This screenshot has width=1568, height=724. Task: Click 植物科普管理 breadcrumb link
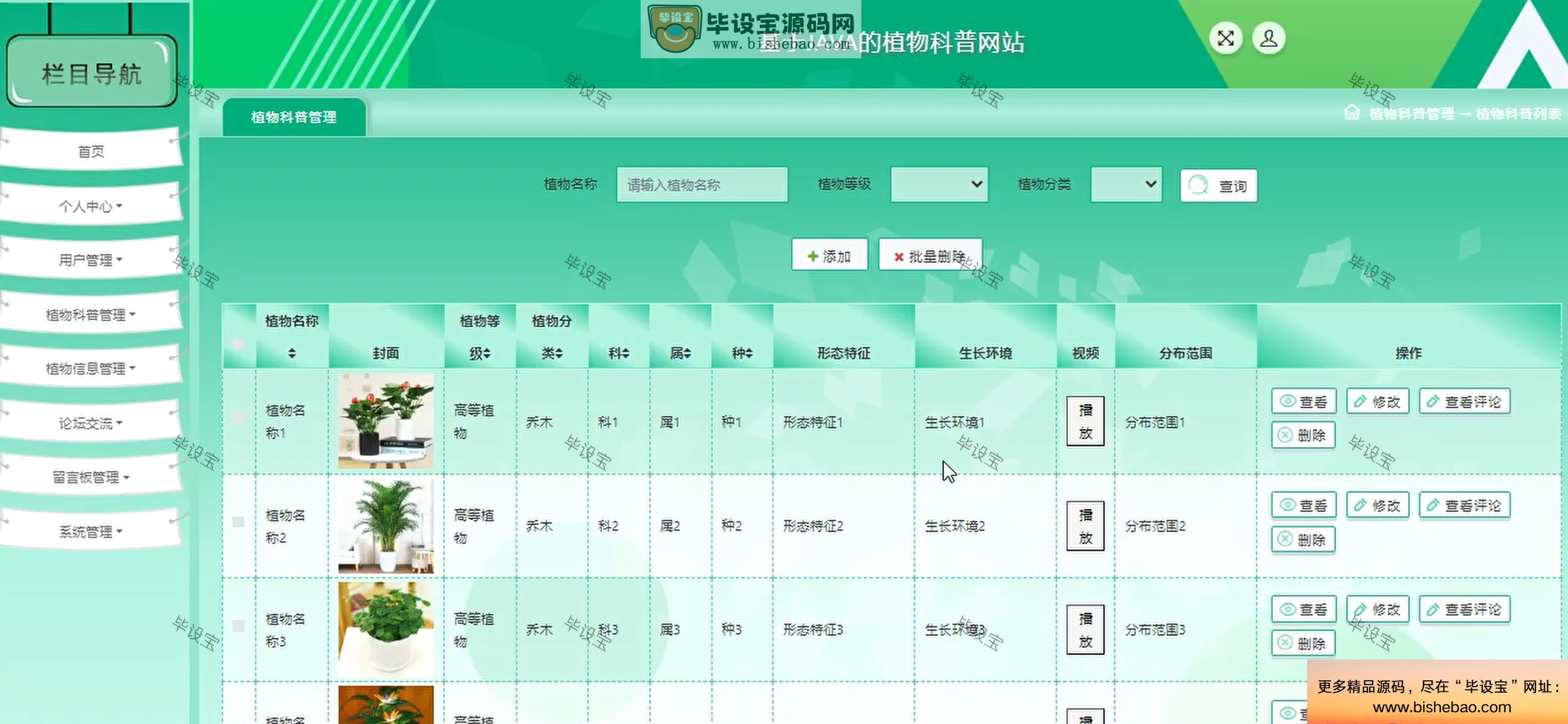[x=1411, y=114]
